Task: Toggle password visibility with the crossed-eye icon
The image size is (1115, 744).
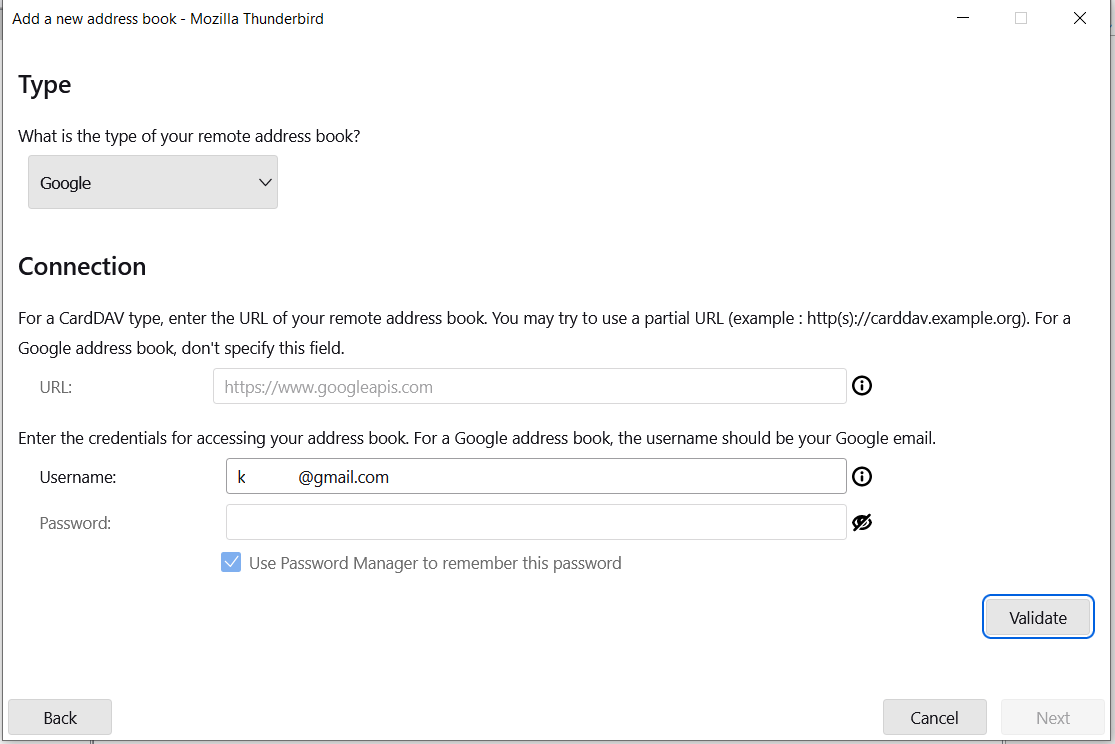Action: pyautogui.click(x=862, y=522)
